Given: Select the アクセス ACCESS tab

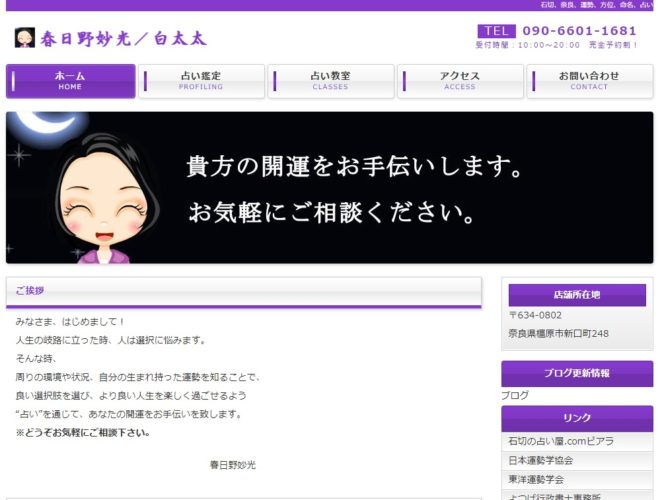Looking at the screenshot, I should [x=460, y=81].
